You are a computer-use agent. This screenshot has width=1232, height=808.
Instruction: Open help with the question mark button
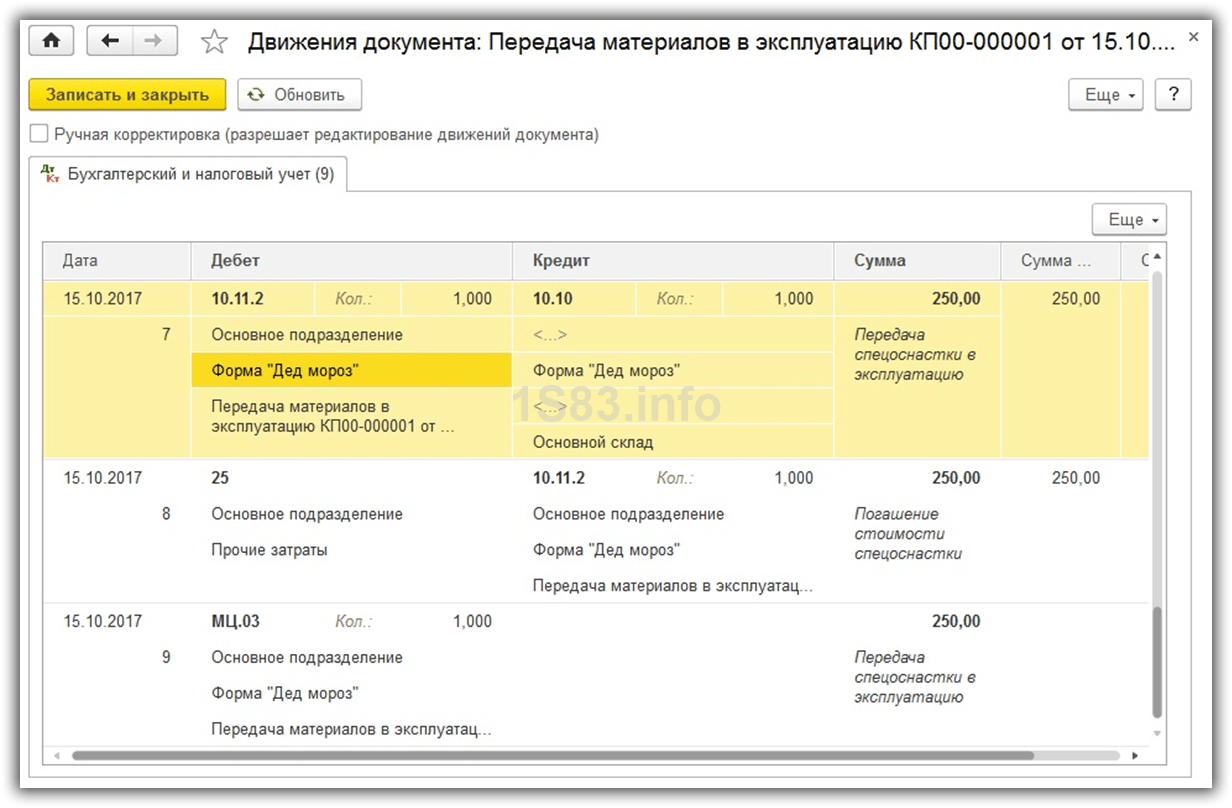point(1173,95)
